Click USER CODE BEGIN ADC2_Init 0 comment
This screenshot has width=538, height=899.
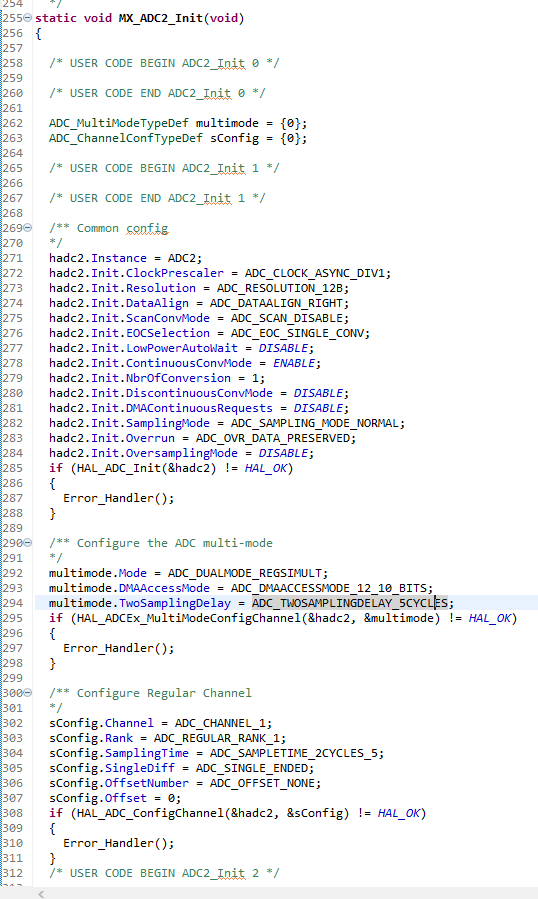[x=164, y=63]
